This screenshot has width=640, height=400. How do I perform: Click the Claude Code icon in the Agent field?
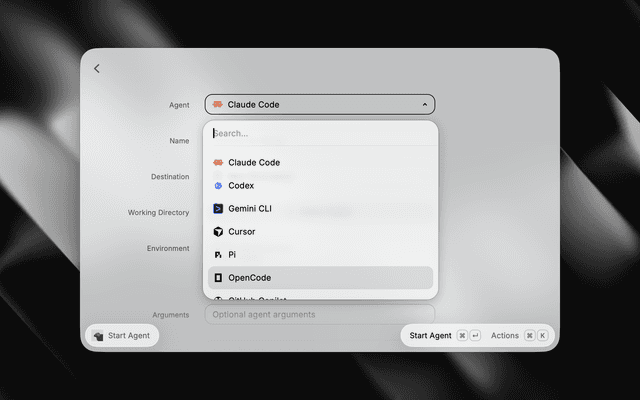tap(218, 104)
